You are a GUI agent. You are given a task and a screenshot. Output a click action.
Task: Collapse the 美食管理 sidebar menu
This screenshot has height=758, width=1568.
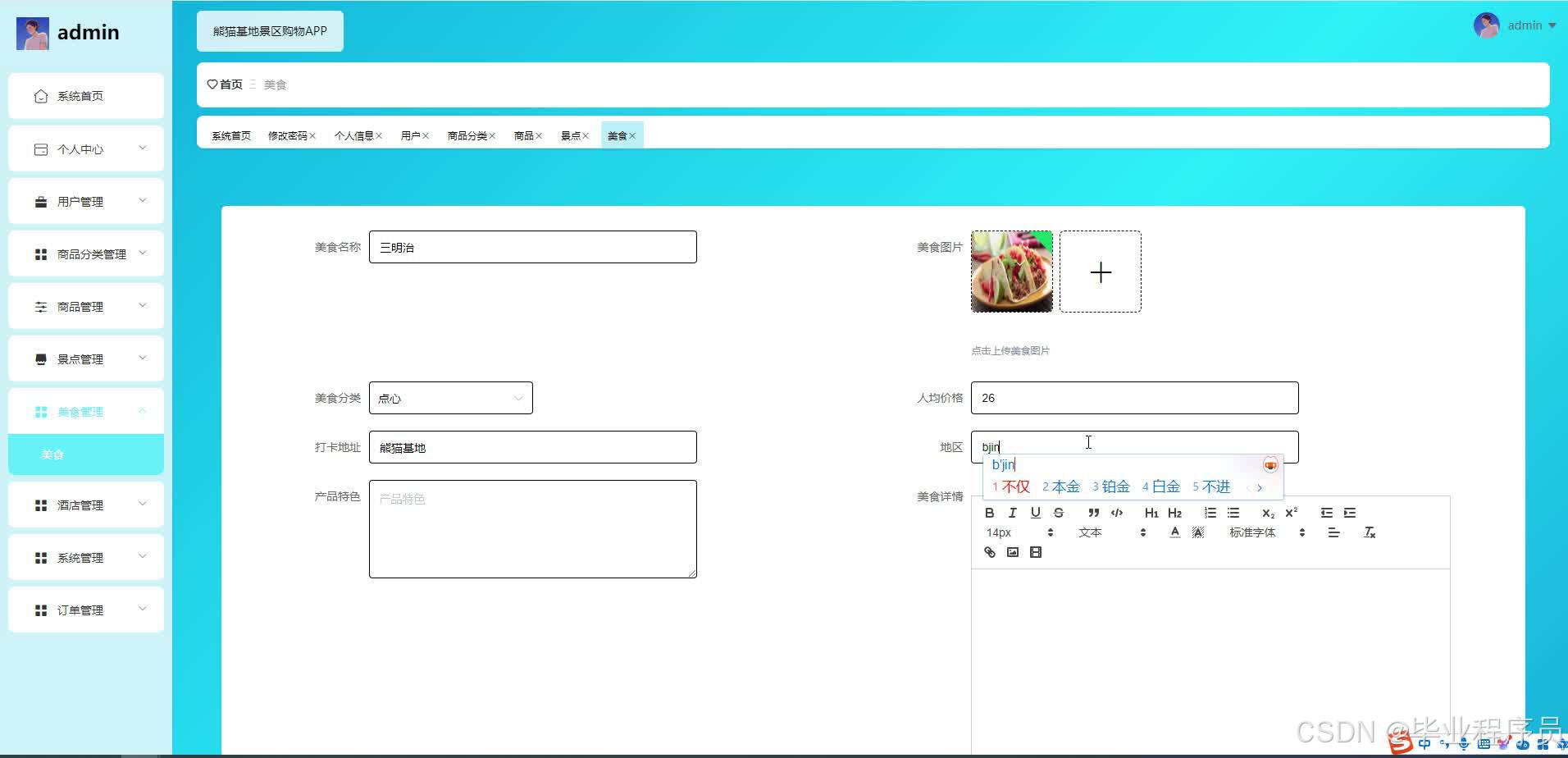pyautogui.click(x=86, y=411)
